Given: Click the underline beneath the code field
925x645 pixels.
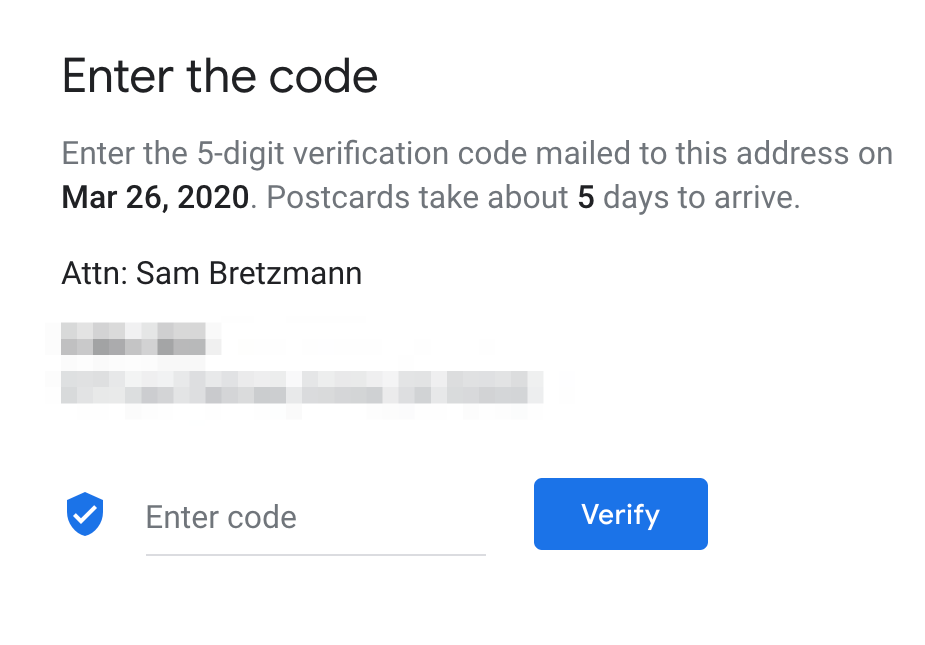Looking at the screenshot, I should (x=315, y=553).
